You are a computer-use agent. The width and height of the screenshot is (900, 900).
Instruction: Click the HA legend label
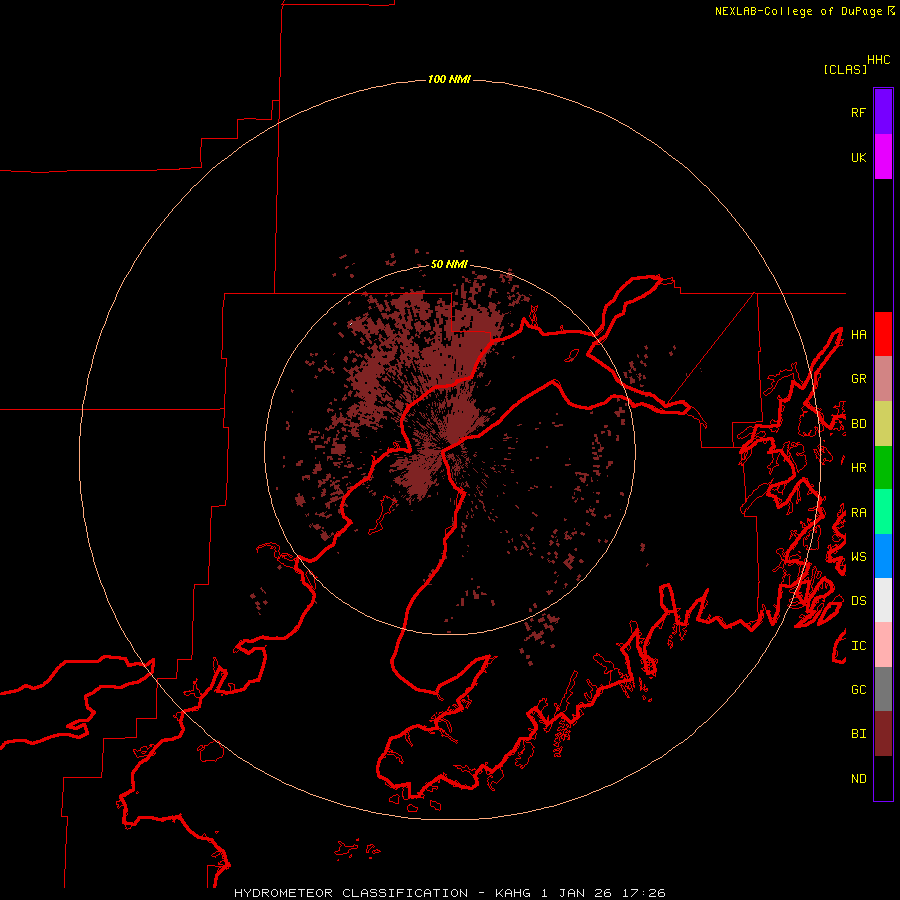coord(858,335)
